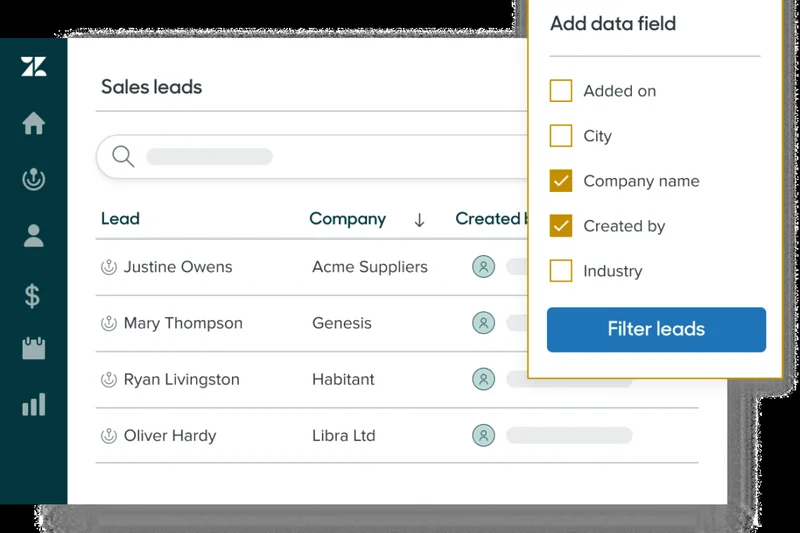
Task: Enable the Added on checkbox
Action: (561, 91)
